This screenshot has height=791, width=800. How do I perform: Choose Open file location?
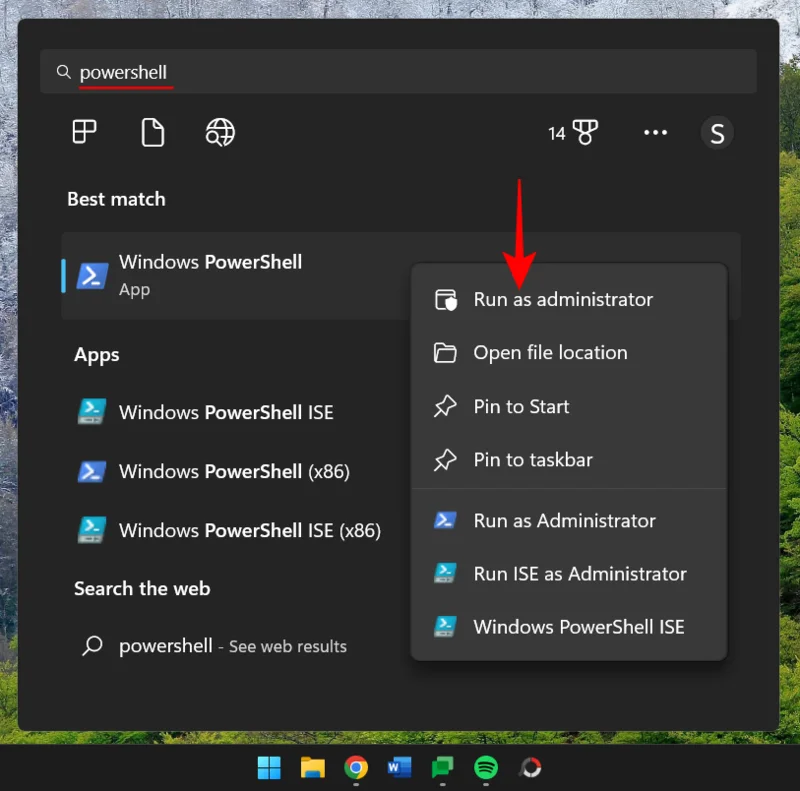click(x=550, y=352)
